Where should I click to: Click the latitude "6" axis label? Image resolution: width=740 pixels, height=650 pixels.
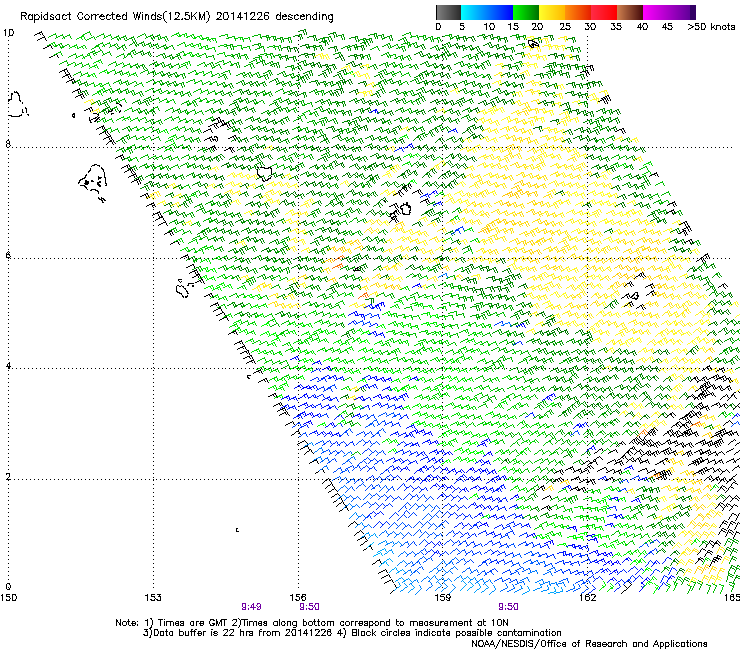[8, 255]
